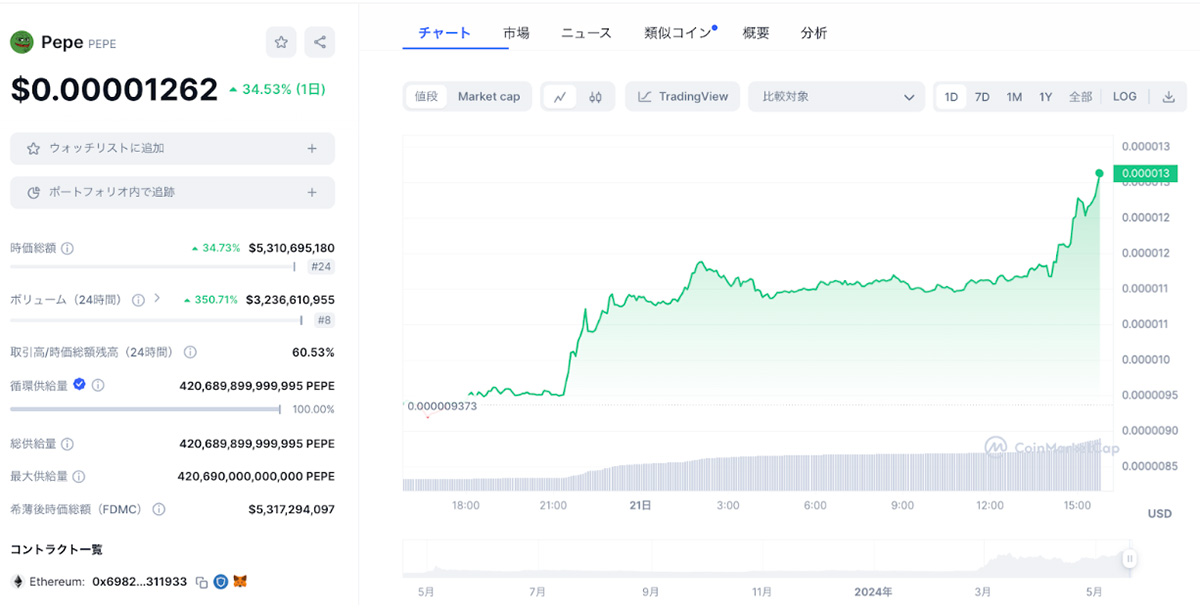This screenshot has width=1200, height=615.
Task: Download the chart image
Action: point(1169,97)
